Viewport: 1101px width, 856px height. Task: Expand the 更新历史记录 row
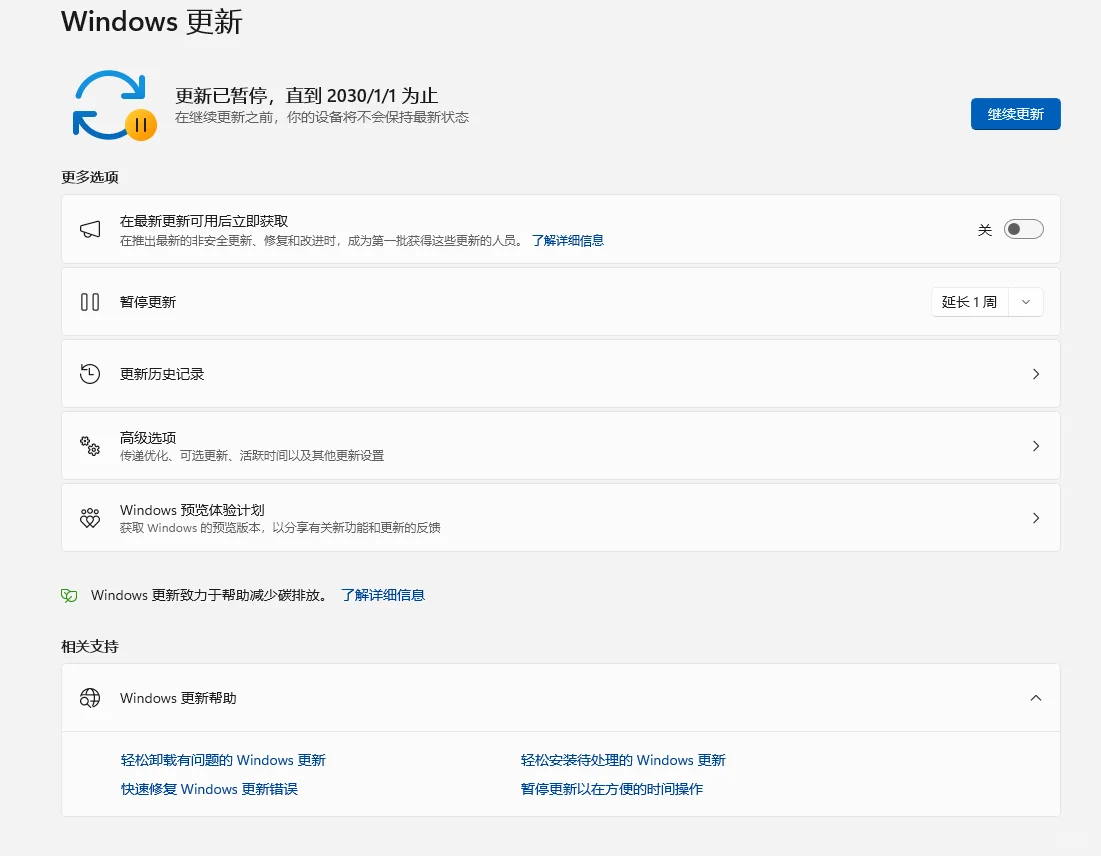(x=1036, y=373)
